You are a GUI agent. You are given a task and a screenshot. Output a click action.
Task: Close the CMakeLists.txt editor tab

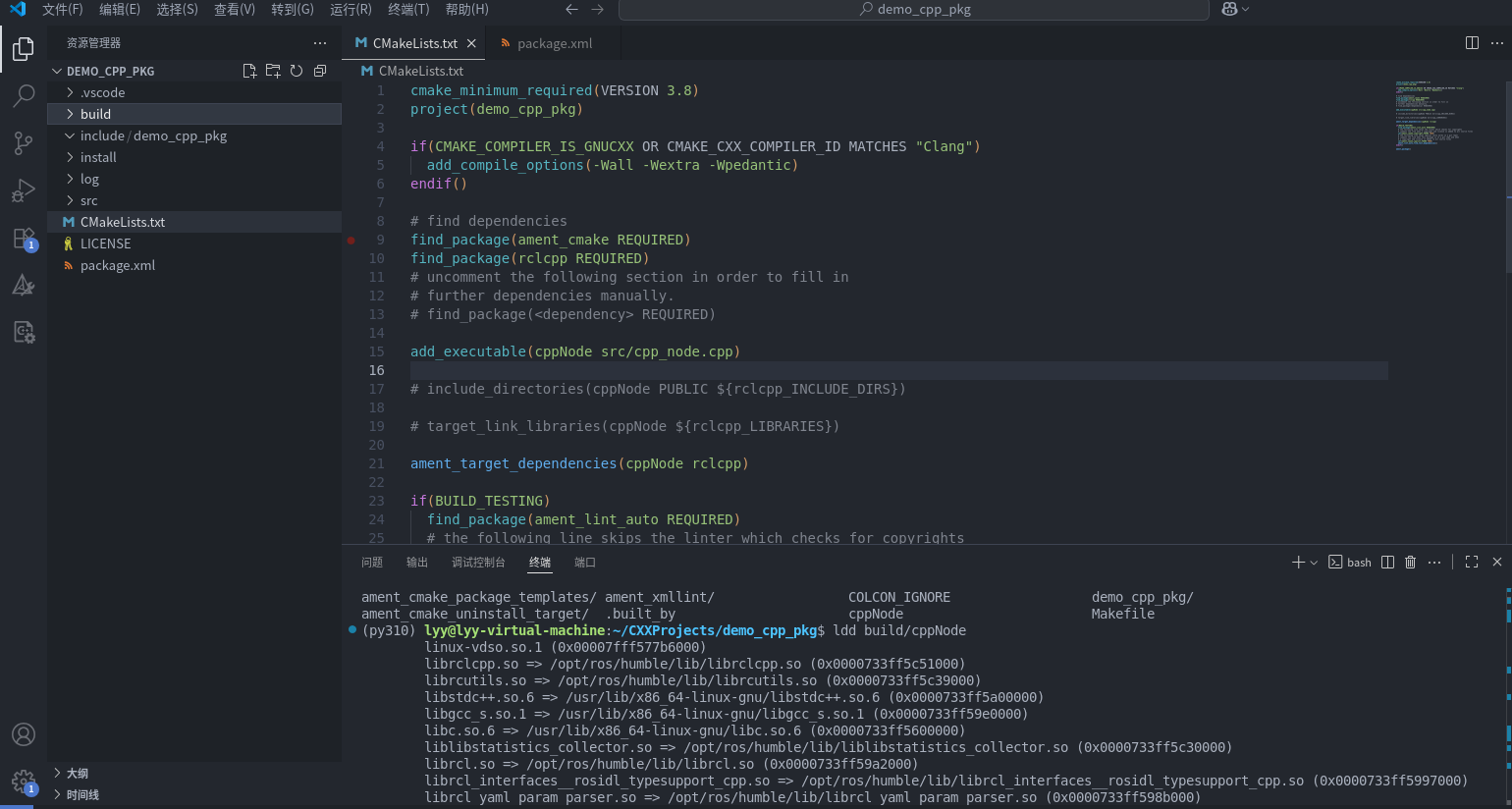471,43
